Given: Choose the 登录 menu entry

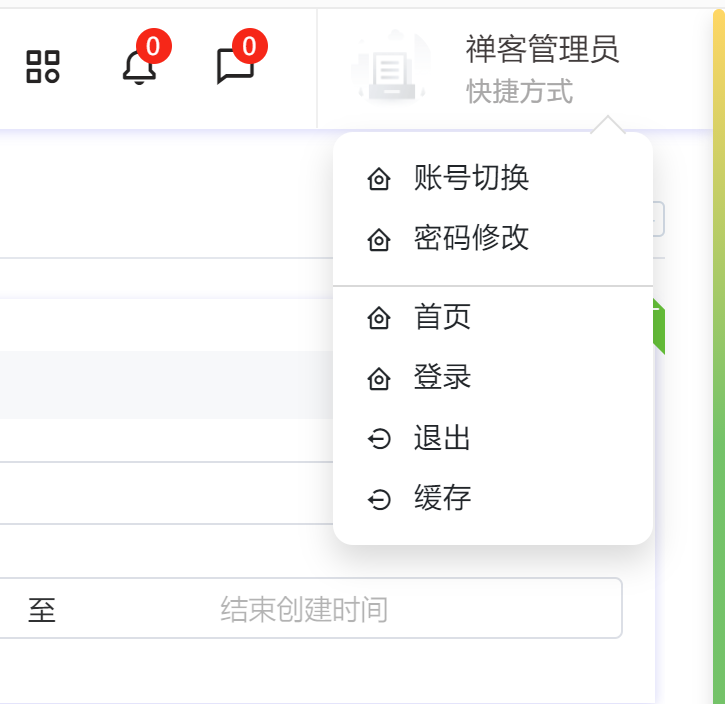Looking at the screenshot, I should click(x=493, y=377).
